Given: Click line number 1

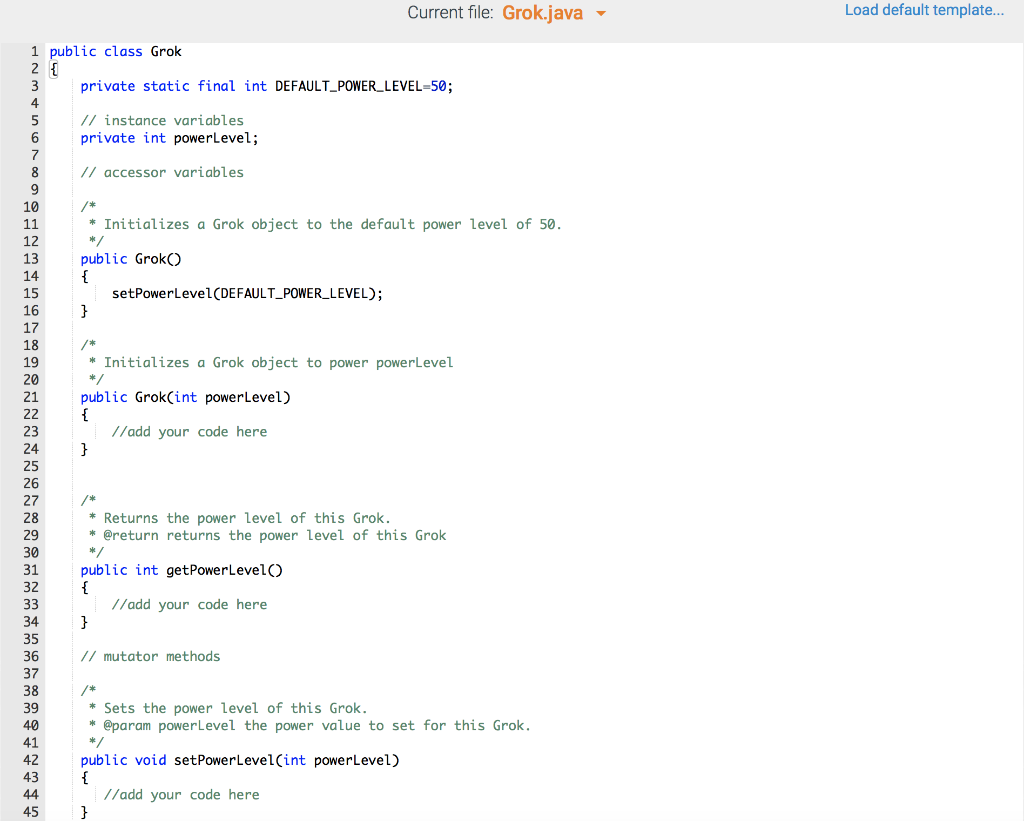Looking at the screenshot, I should click(x=34, y=51).
